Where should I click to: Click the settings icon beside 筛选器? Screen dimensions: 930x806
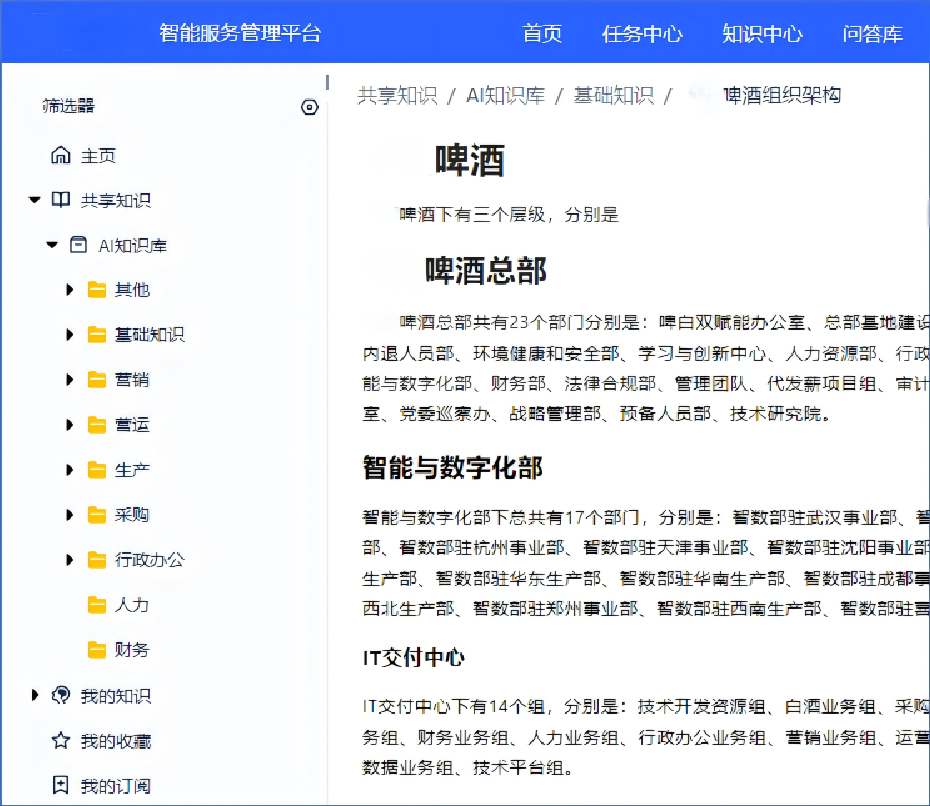click(309, 107)
